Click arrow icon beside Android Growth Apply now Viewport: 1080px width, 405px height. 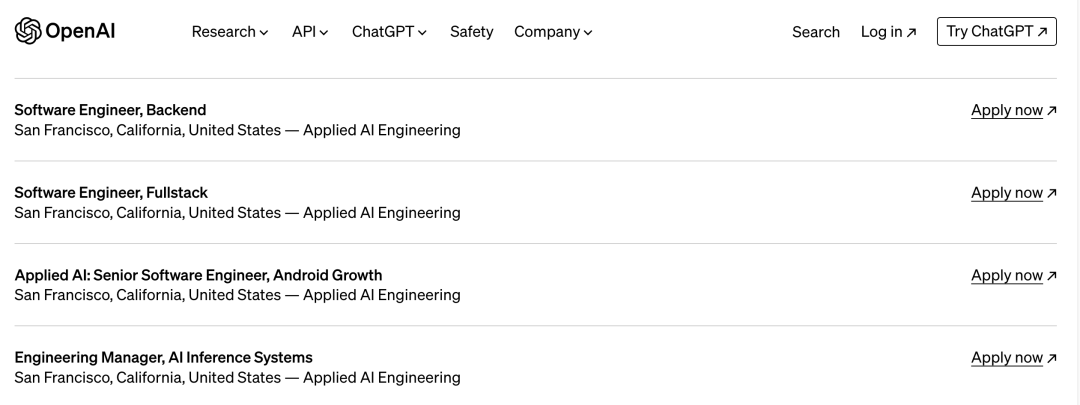tap(1052, 276)
